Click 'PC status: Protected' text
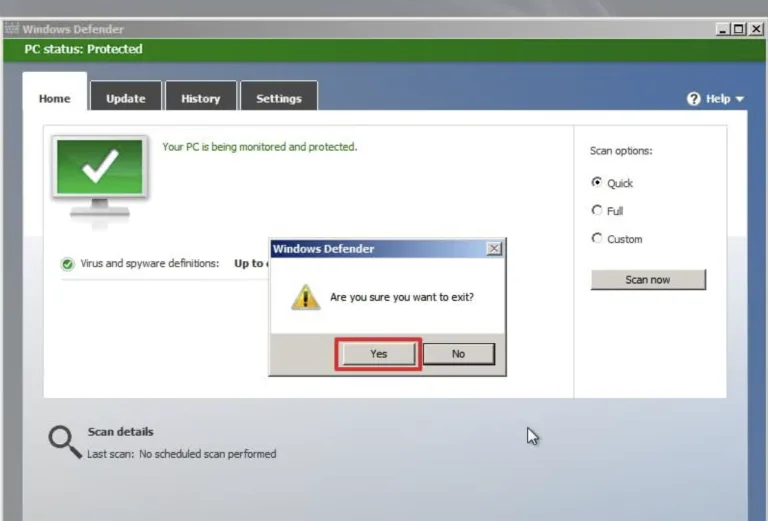Screen dimensions: 768x521 click(x=84, y=49)
